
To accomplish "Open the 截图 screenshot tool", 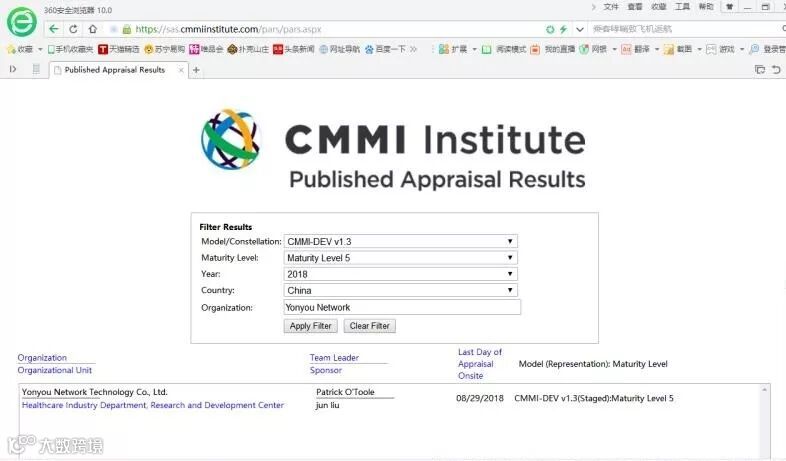I will [678, 49].
